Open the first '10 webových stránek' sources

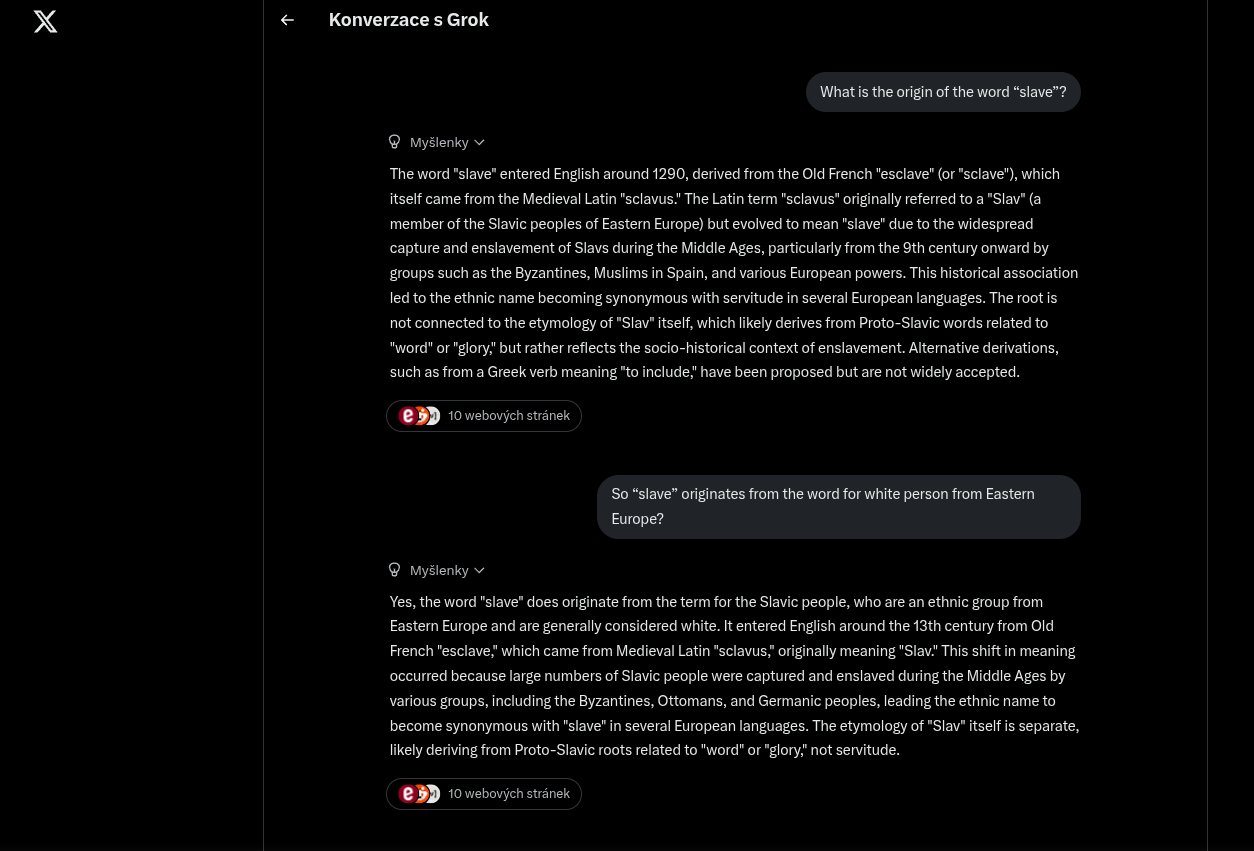pos(508,416)
